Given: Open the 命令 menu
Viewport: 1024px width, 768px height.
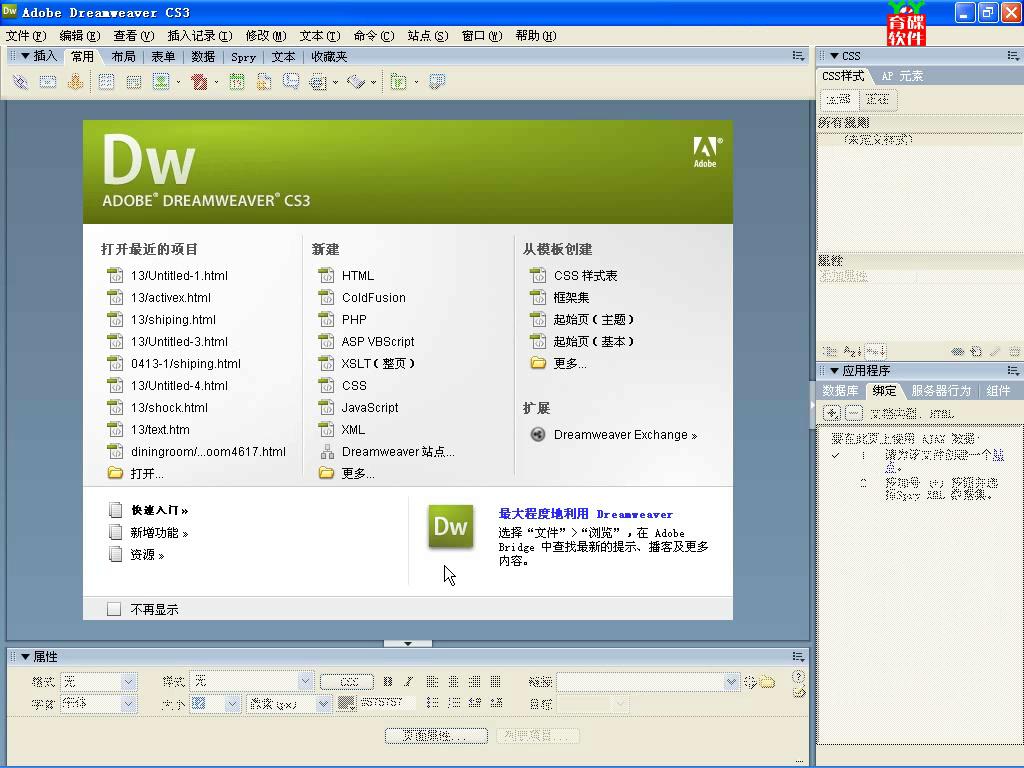Looking at the screenshot, I should [374, 36].
